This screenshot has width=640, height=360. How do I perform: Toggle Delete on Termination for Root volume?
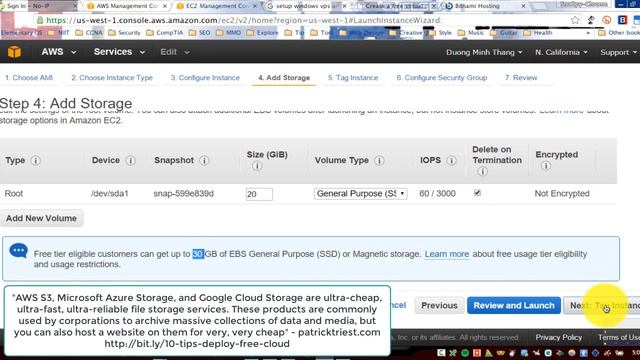(477, 193)
